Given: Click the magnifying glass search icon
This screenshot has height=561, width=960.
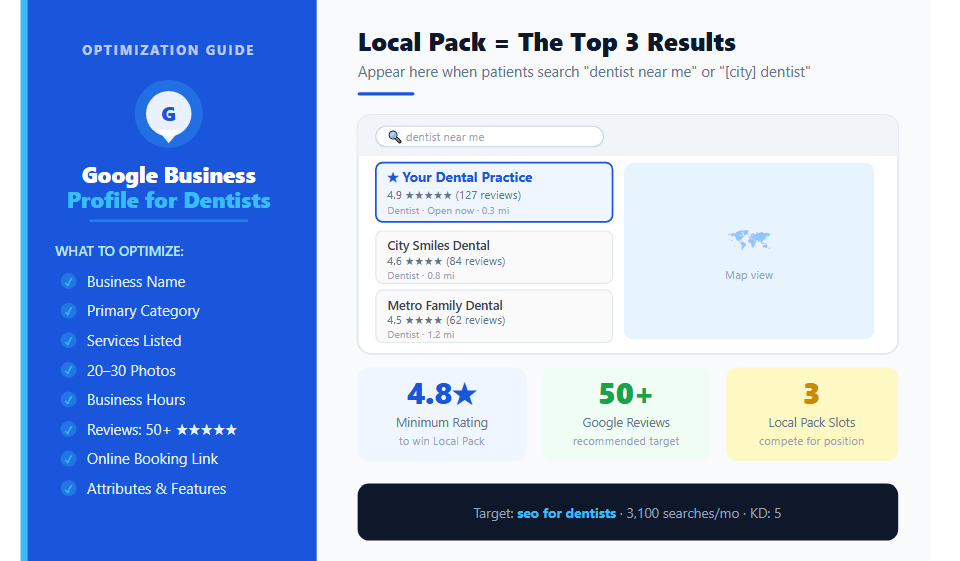Looking at the screenshot, I should click(x=395, y=137).
